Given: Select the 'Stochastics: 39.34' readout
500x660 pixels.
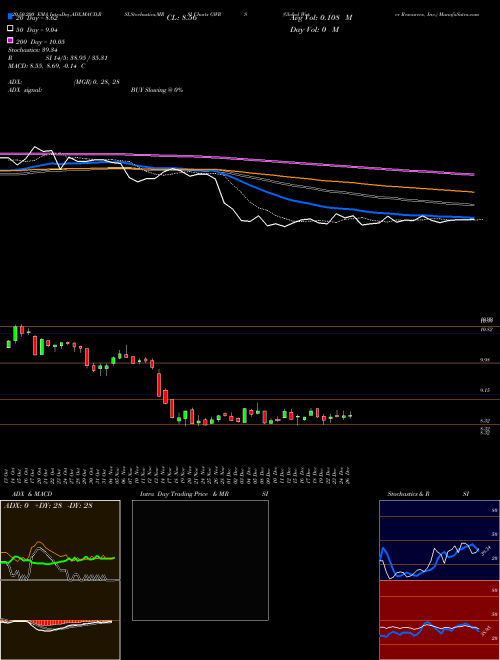Looking at the screenshot, I should (32, 50).
